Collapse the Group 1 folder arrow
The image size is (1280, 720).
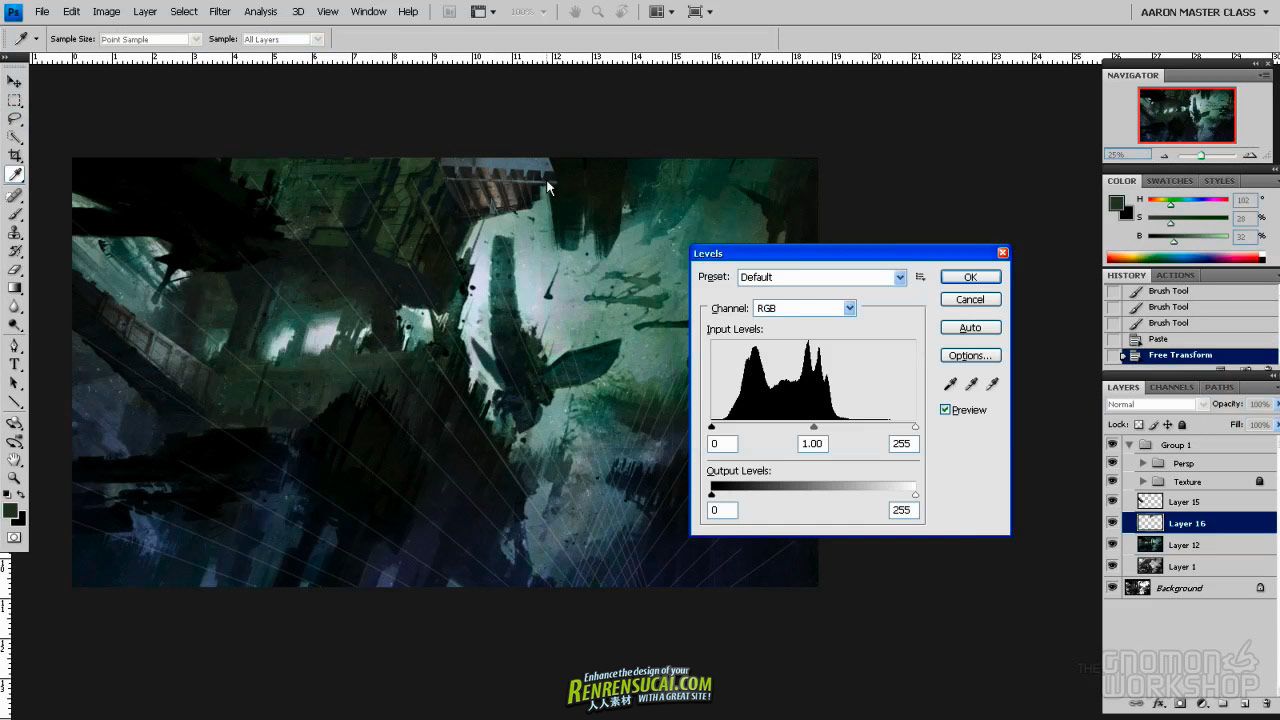point(1129,445)
